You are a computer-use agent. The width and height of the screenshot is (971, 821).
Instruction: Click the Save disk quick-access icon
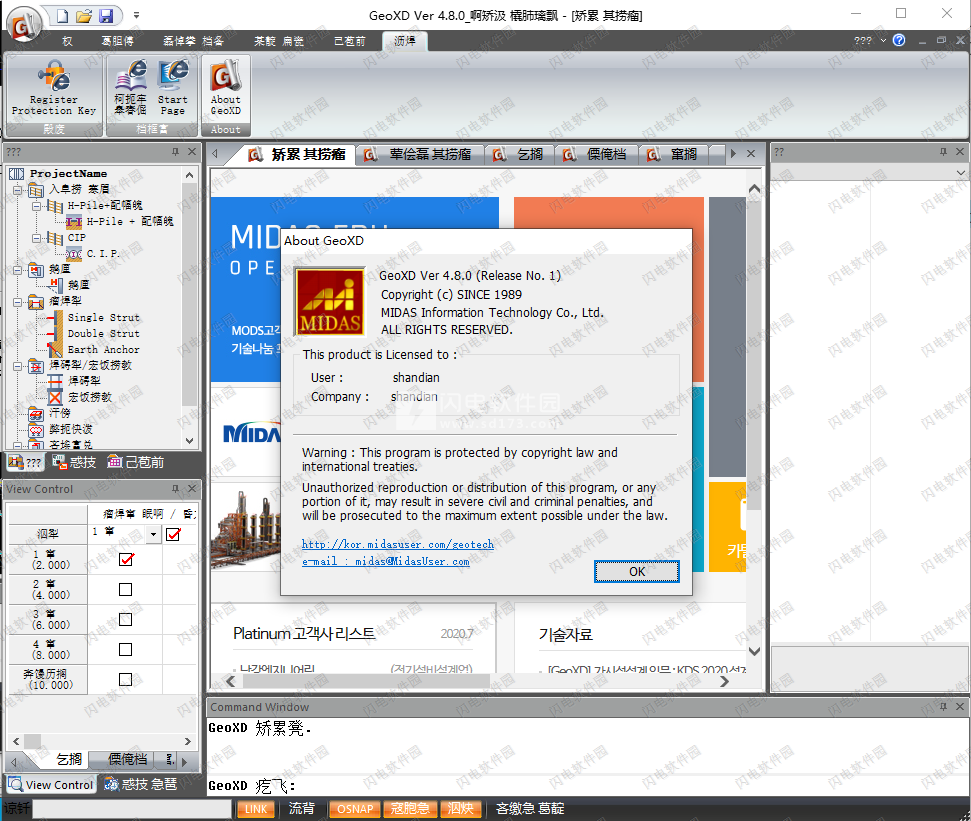tap(106, 15)
